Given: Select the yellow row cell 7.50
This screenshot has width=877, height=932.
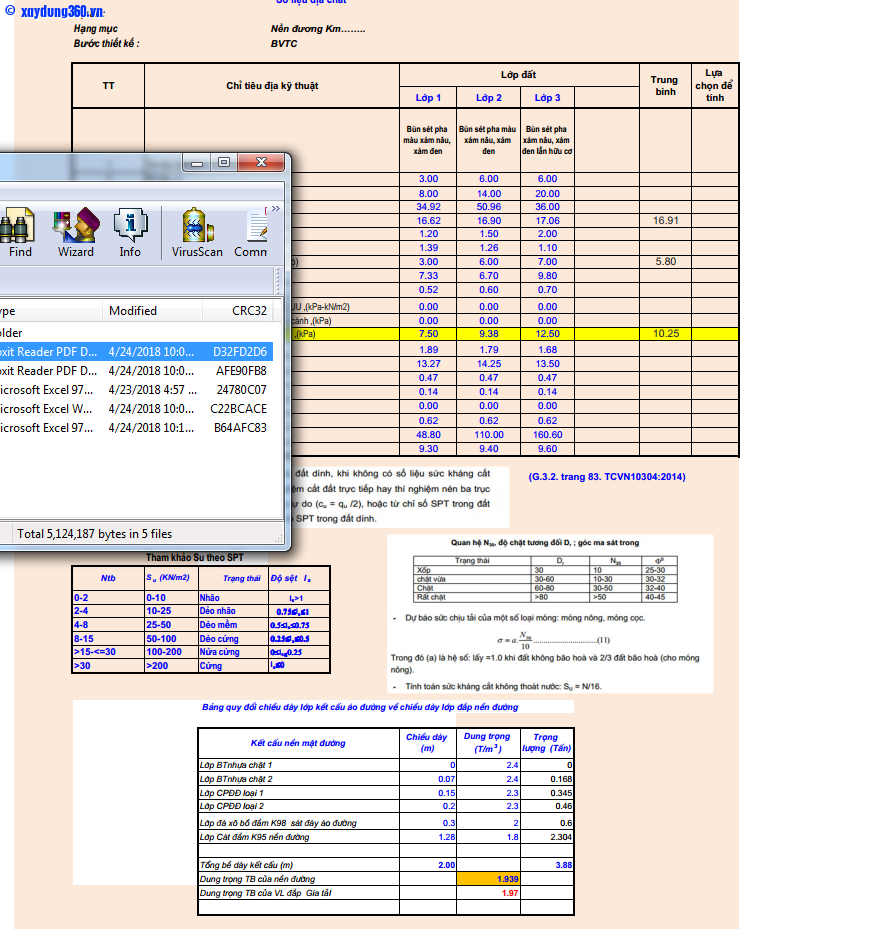Looking at the screenshot, I should [428, 334].
